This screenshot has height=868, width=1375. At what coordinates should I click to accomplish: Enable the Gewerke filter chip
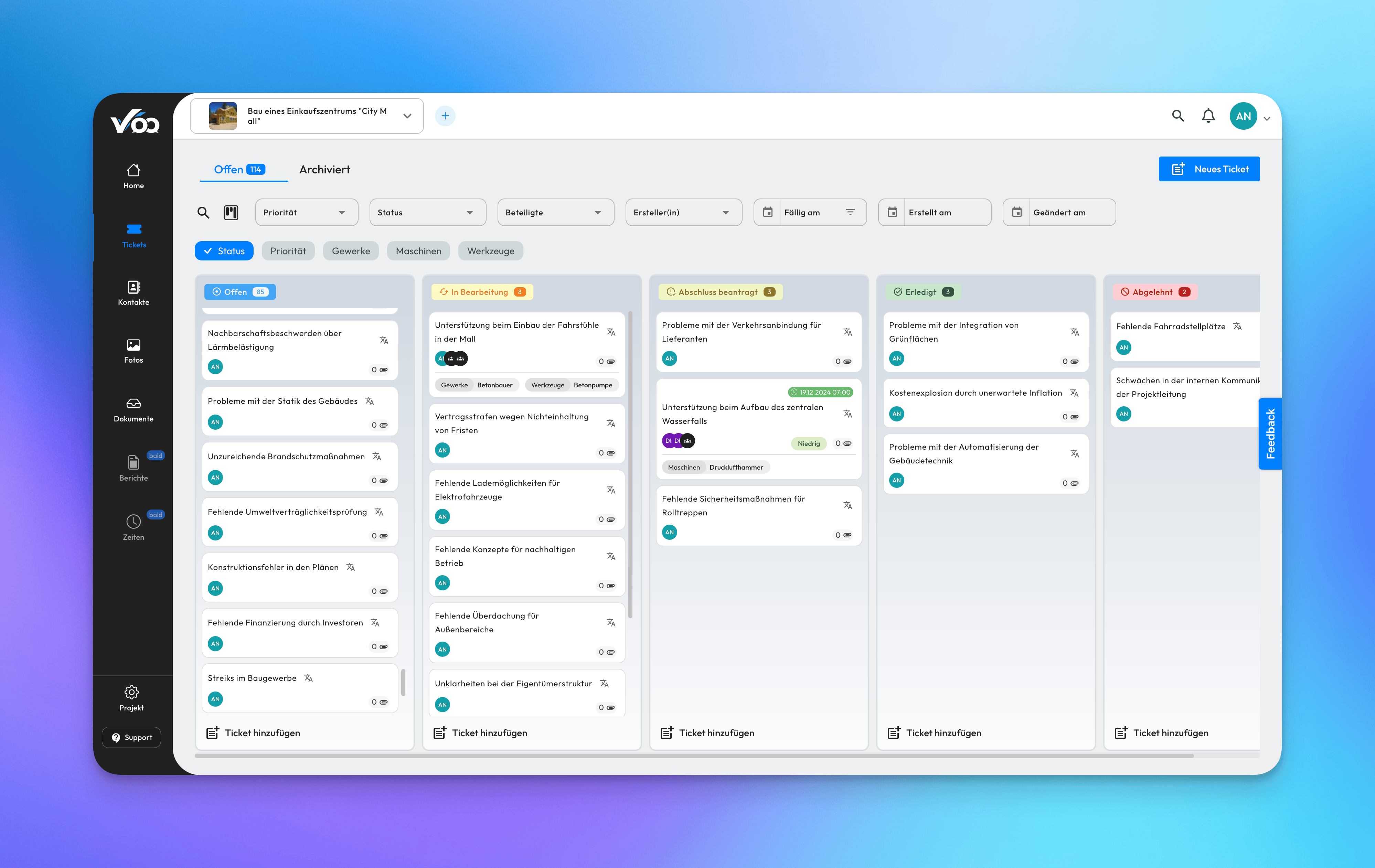point(351,251)
